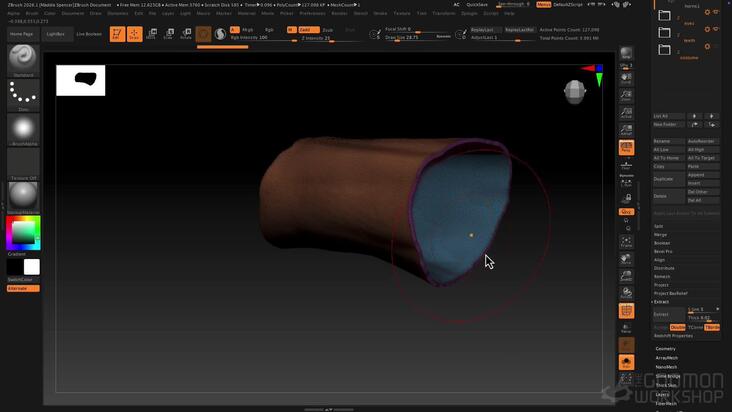This screenshot has width=732, height=412.
Task: Click the PolyF draw polyframe icon
Action: [x=626, y=311]
